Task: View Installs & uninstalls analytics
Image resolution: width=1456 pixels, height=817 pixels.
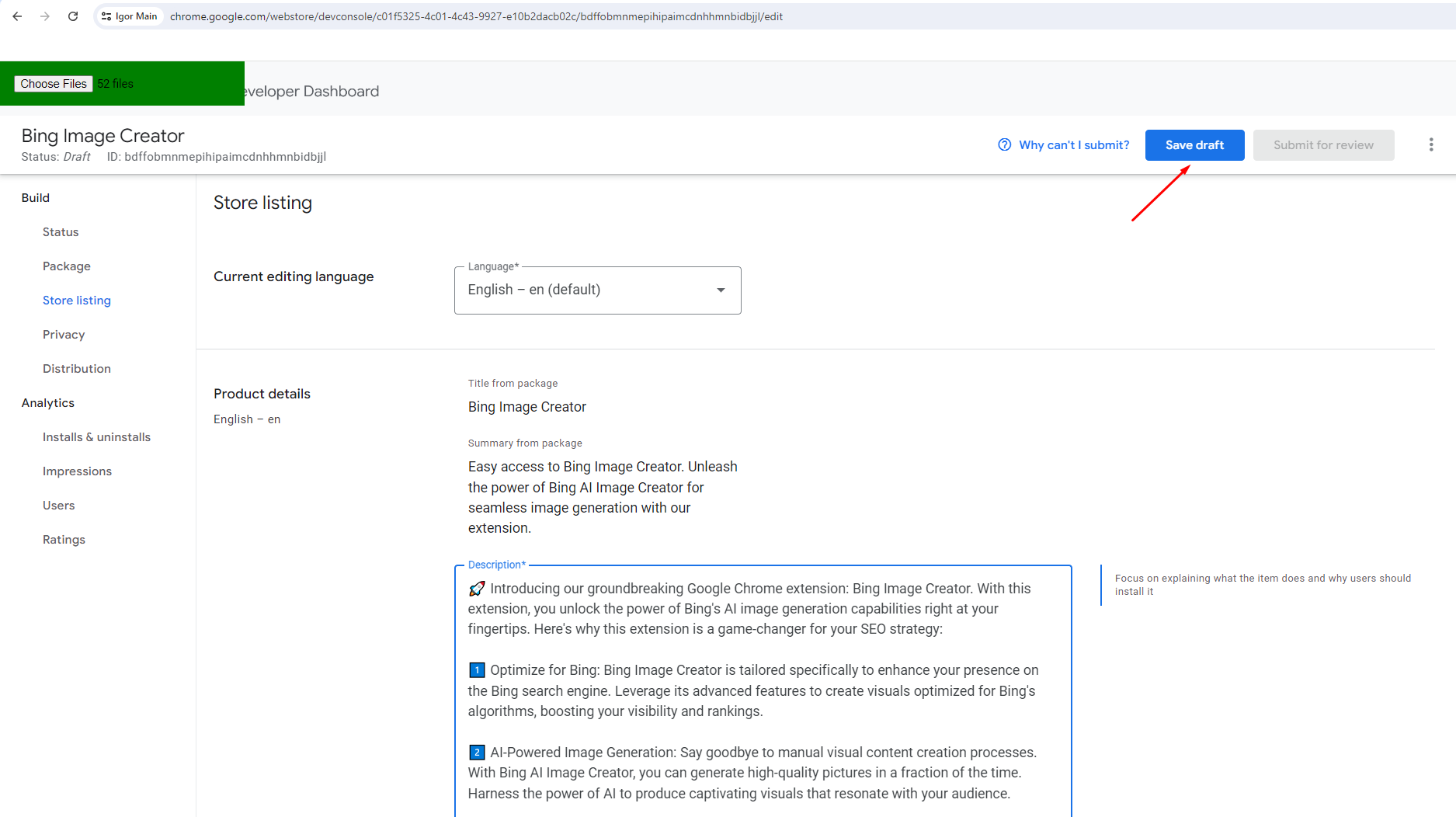Action: point(96,437)
